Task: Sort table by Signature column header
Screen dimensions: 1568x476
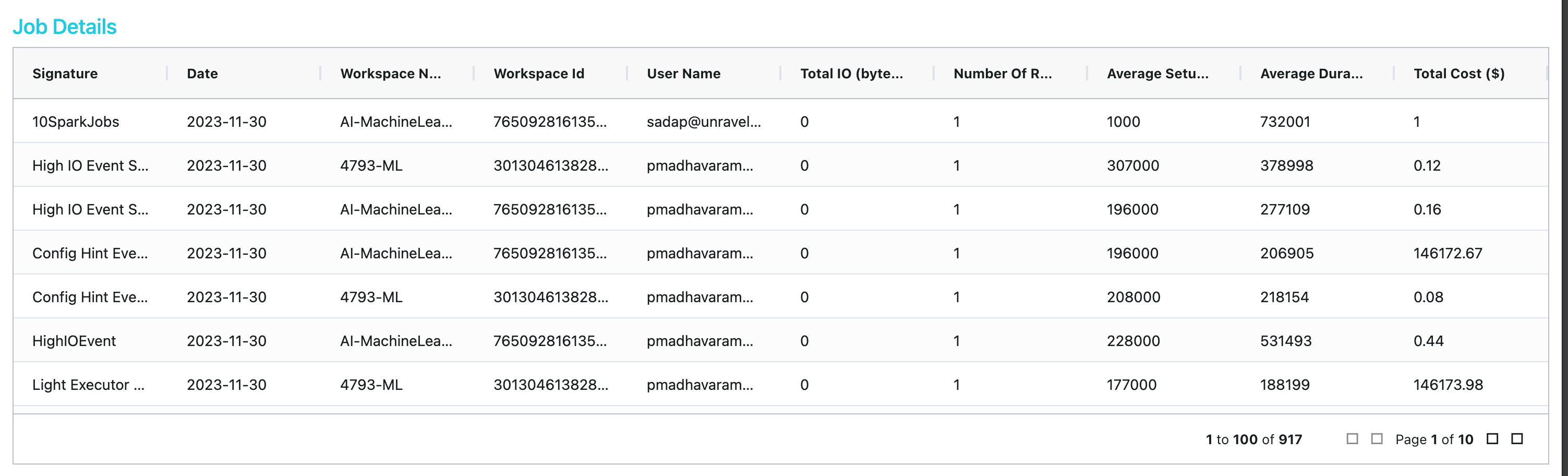Action: (x=65, y=74)
